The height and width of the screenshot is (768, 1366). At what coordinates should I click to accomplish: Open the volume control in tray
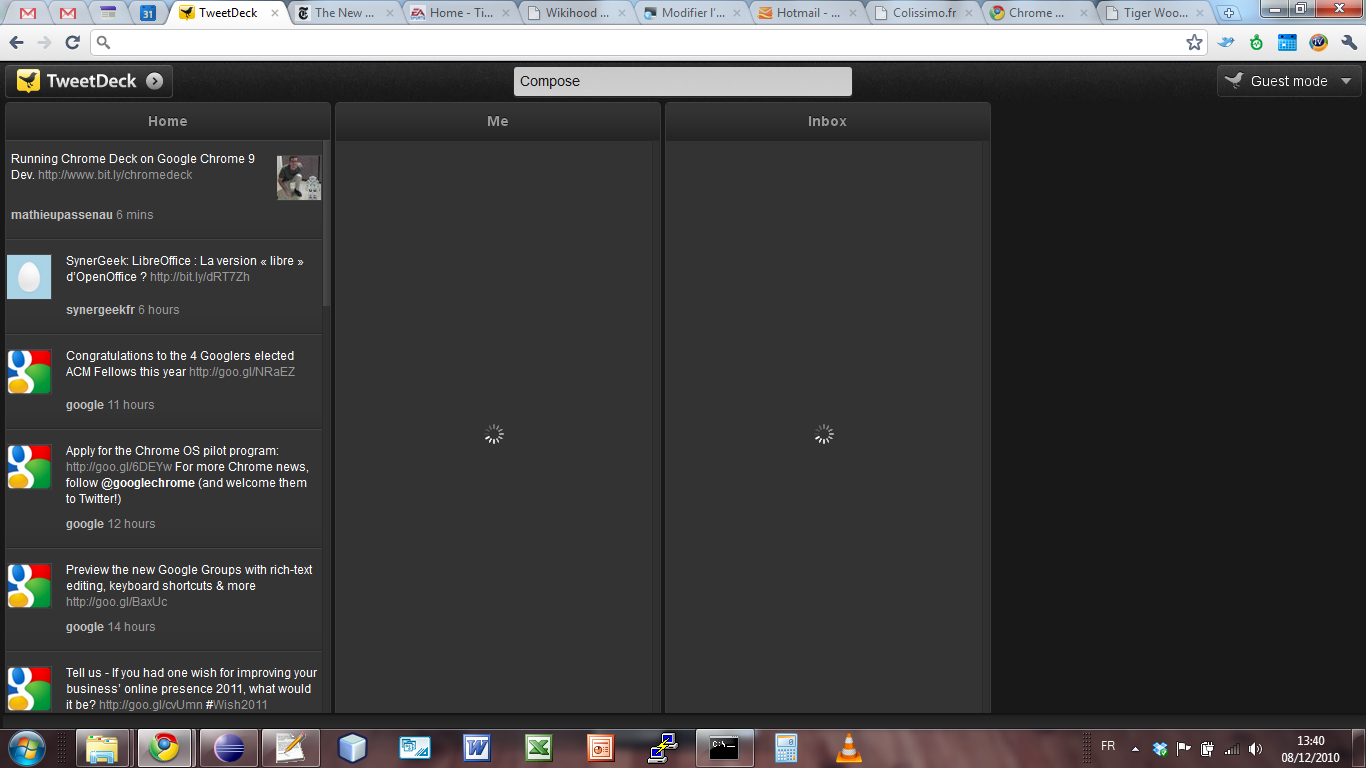[1255, 748]
